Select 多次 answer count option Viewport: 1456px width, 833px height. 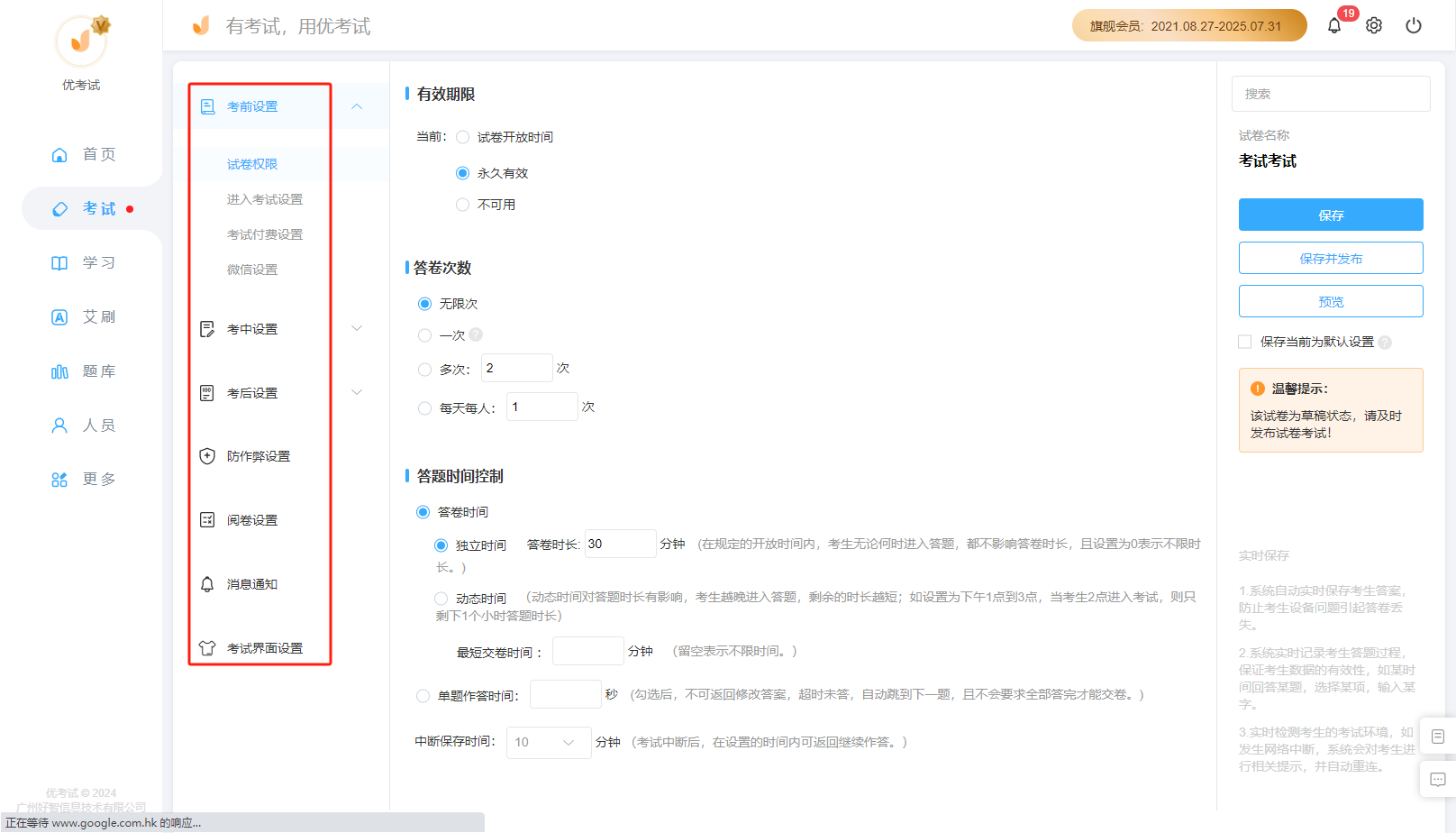425,370
